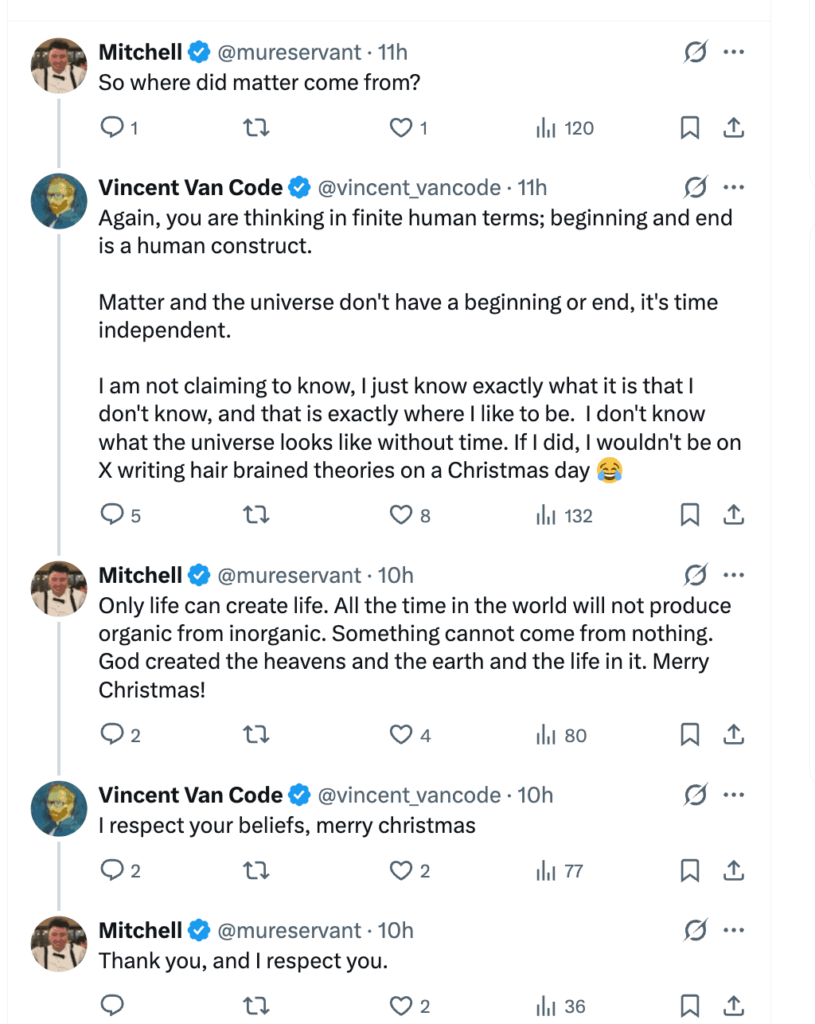Click the 11h timestamp on Vincent's post
Screen dimensions: 815x1024
click(533, 187)
